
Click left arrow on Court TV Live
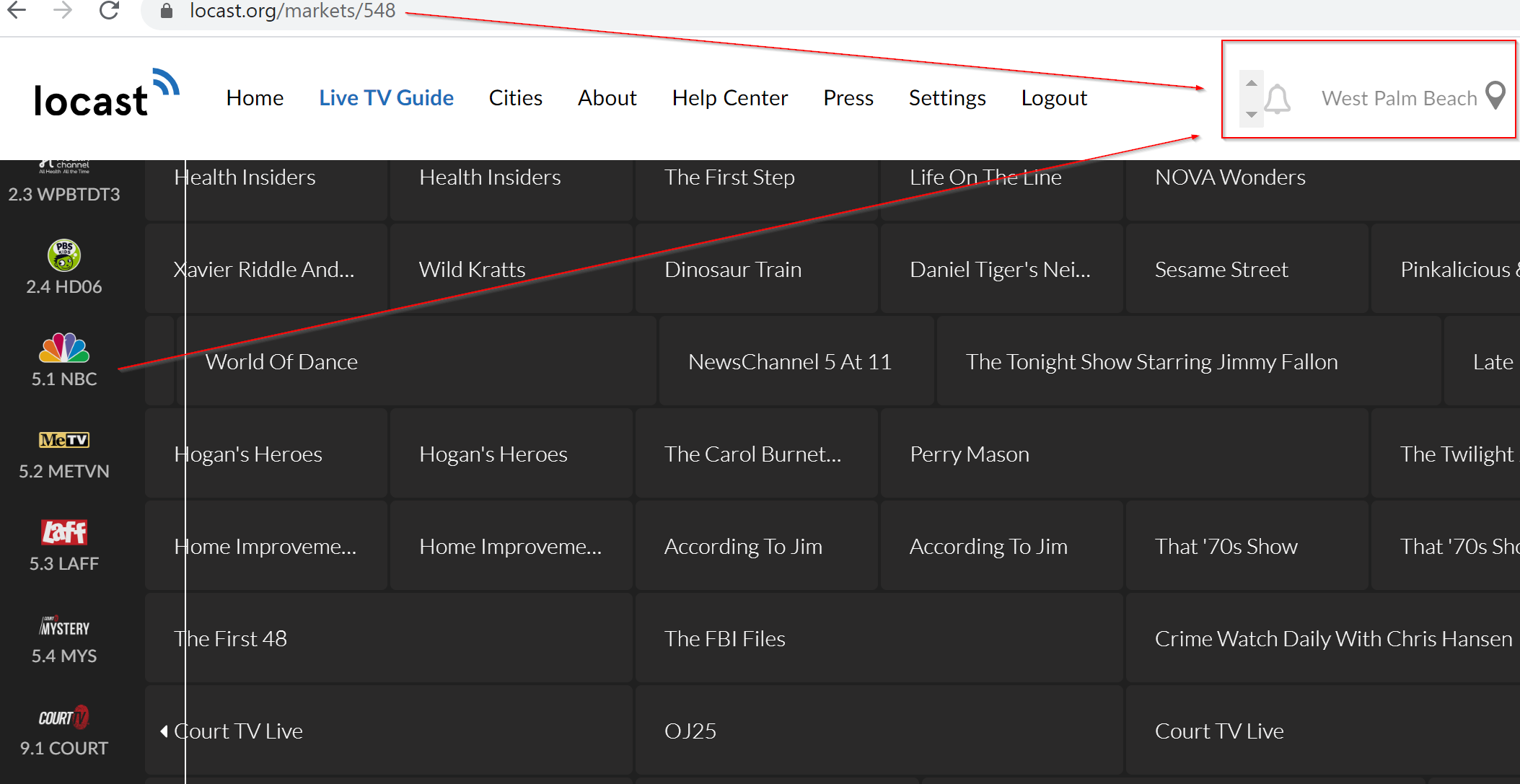click(x=164, y=731)
